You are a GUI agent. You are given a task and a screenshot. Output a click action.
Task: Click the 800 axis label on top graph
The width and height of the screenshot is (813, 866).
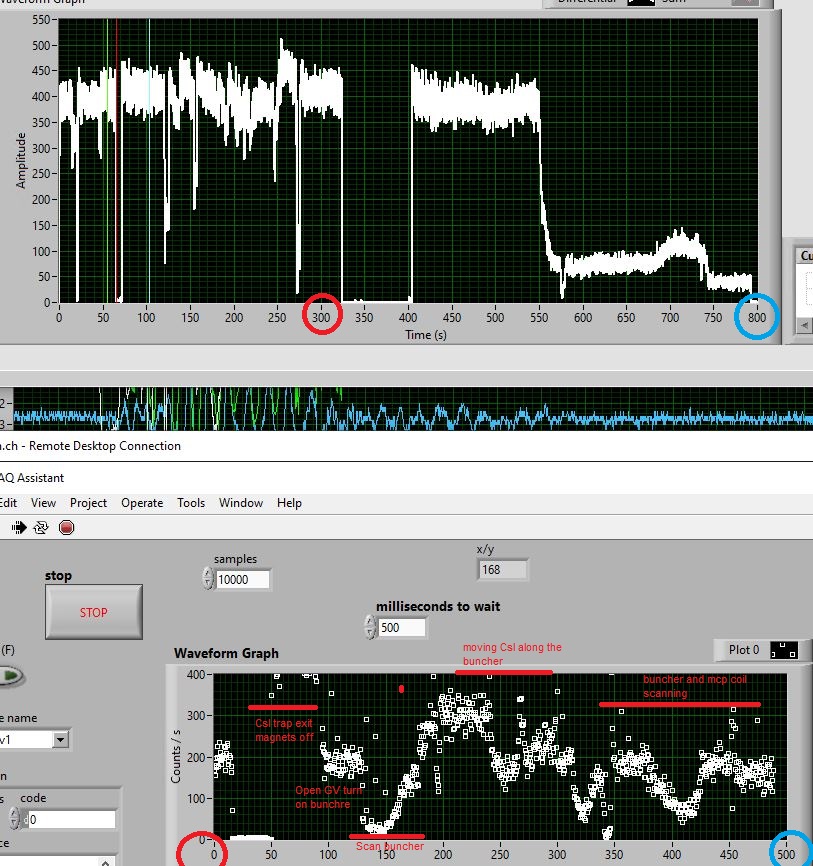(757, 317)
